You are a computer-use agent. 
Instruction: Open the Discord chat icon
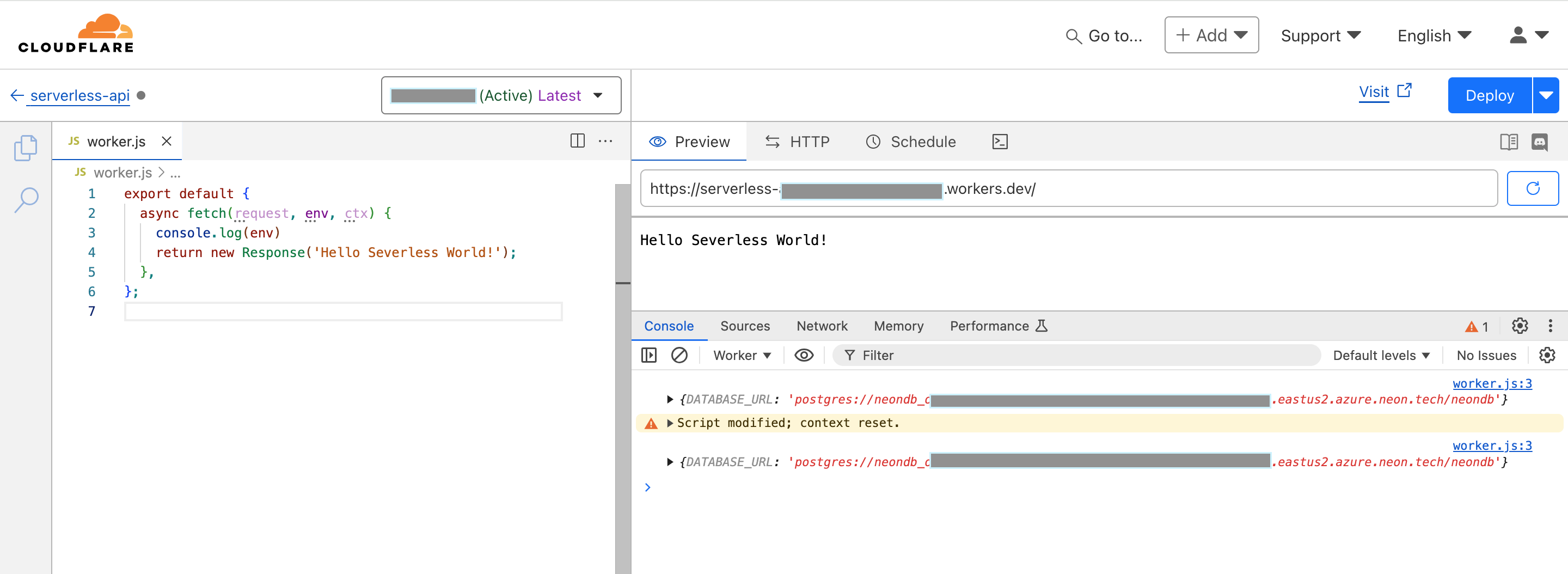pos(1539,142)
